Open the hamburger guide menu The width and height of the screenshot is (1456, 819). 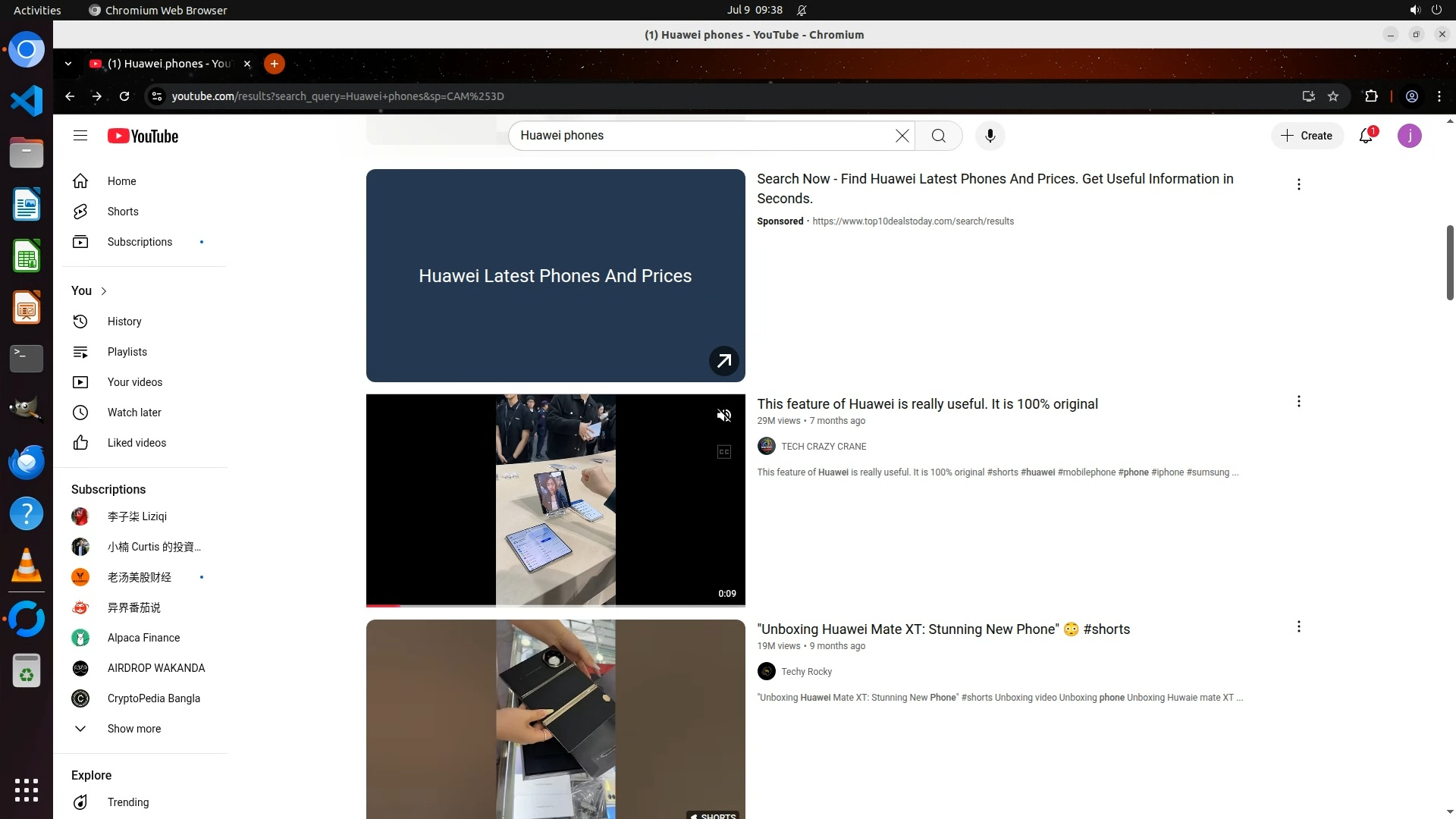click(80, 136)
